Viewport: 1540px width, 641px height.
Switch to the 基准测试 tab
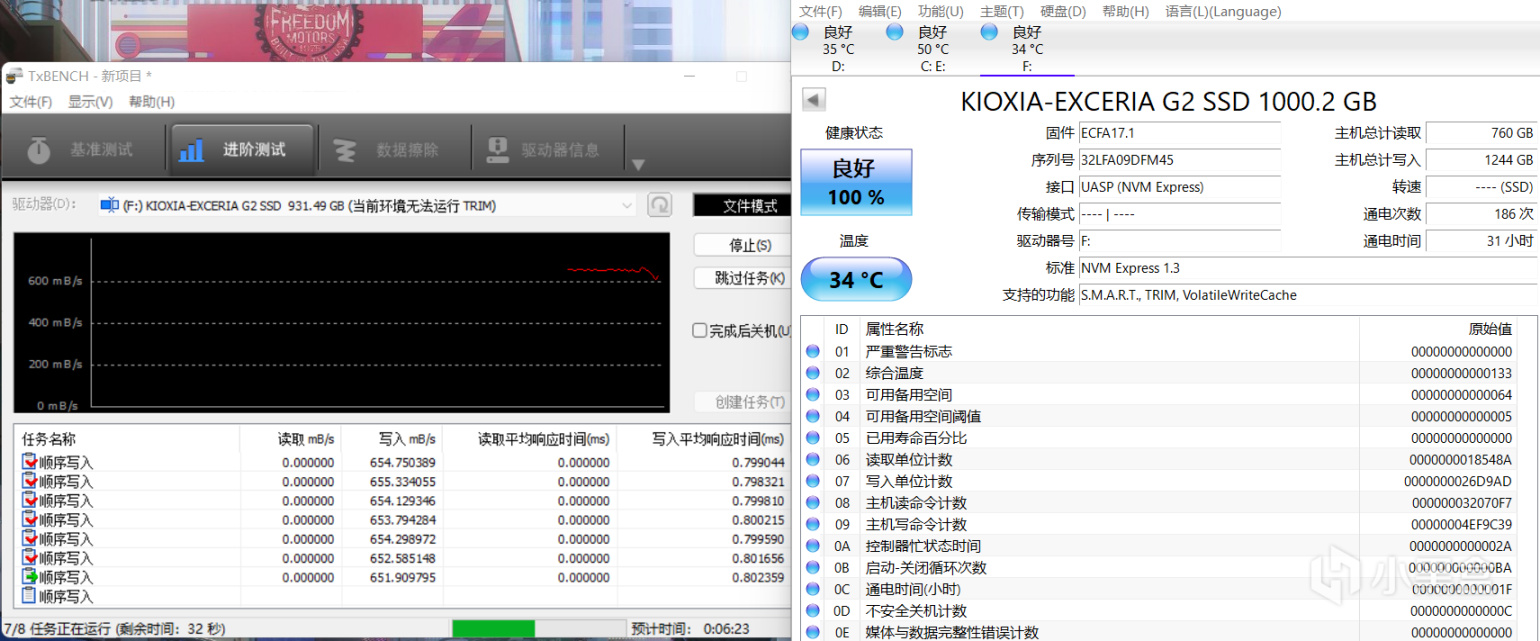click(x=83, y=150)
